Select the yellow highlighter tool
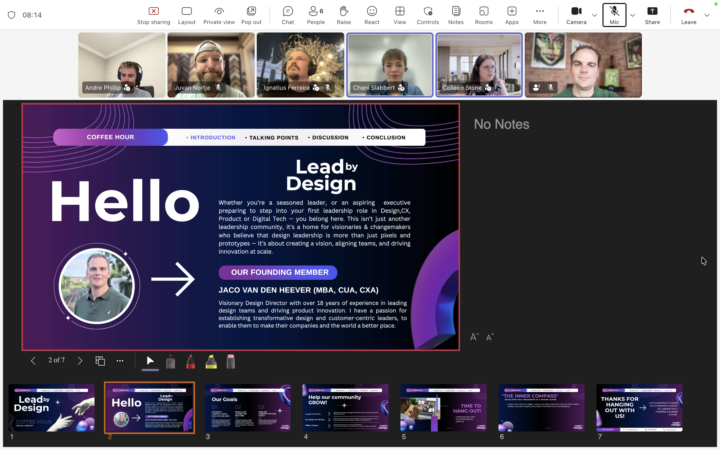The image size is (720, 450). [x=211, y=362]
